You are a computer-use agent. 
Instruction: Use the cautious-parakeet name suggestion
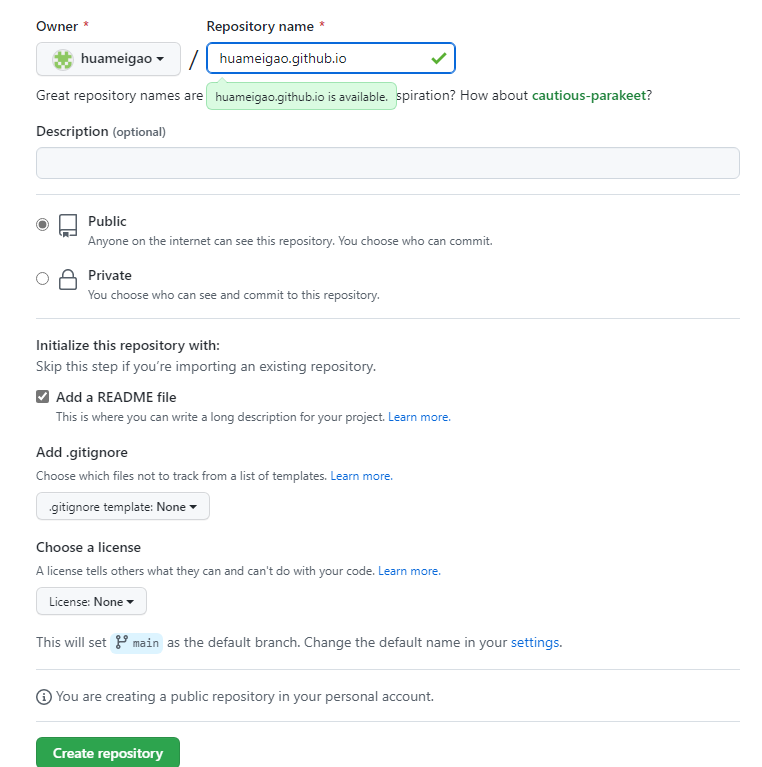[x=588, y=95]
